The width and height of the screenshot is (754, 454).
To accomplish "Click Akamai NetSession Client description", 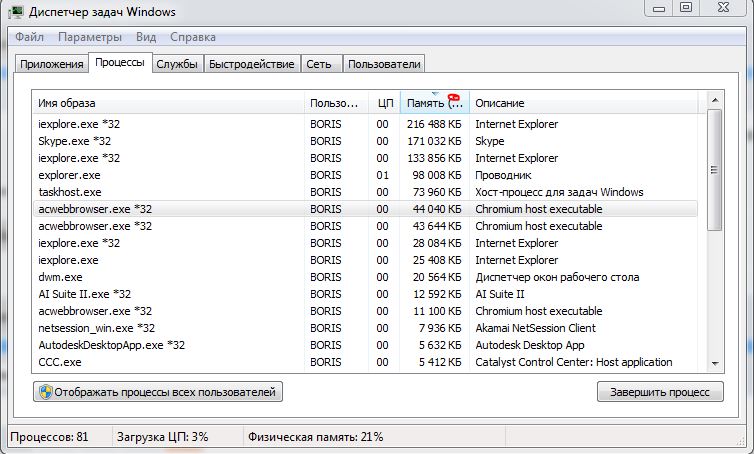I will (535, 328).
